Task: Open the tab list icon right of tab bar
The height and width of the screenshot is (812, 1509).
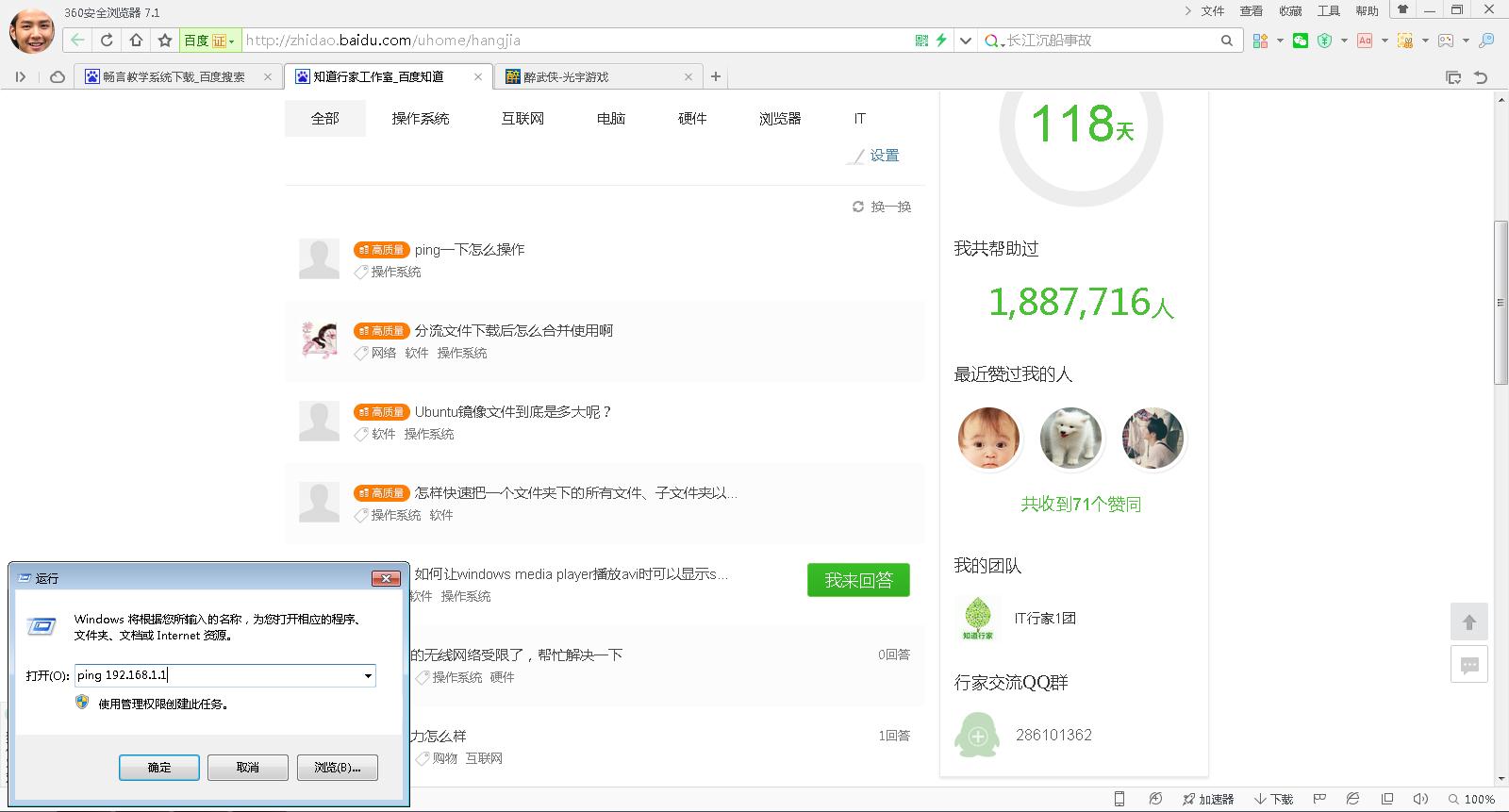Action: tap(1453, 77)
